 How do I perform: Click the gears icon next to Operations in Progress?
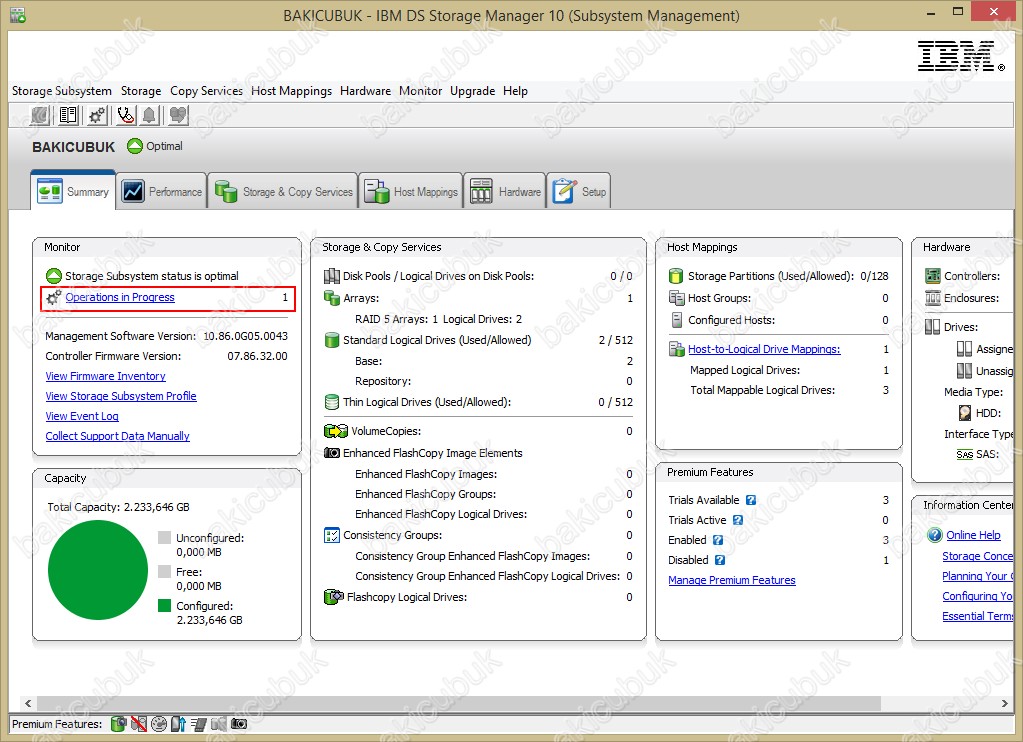pyautogui.click(x=53, y=298)
